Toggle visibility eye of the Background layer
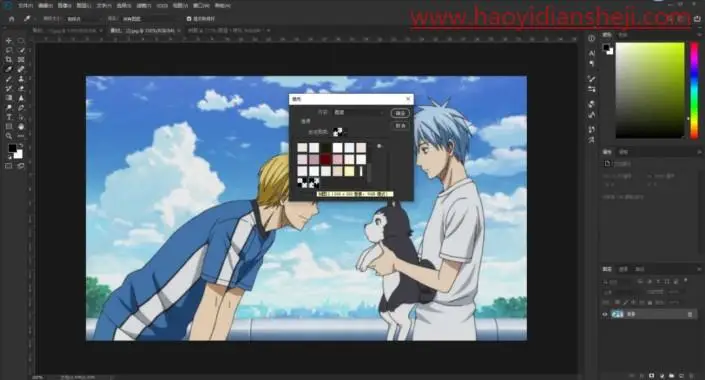 pos(605,314)
